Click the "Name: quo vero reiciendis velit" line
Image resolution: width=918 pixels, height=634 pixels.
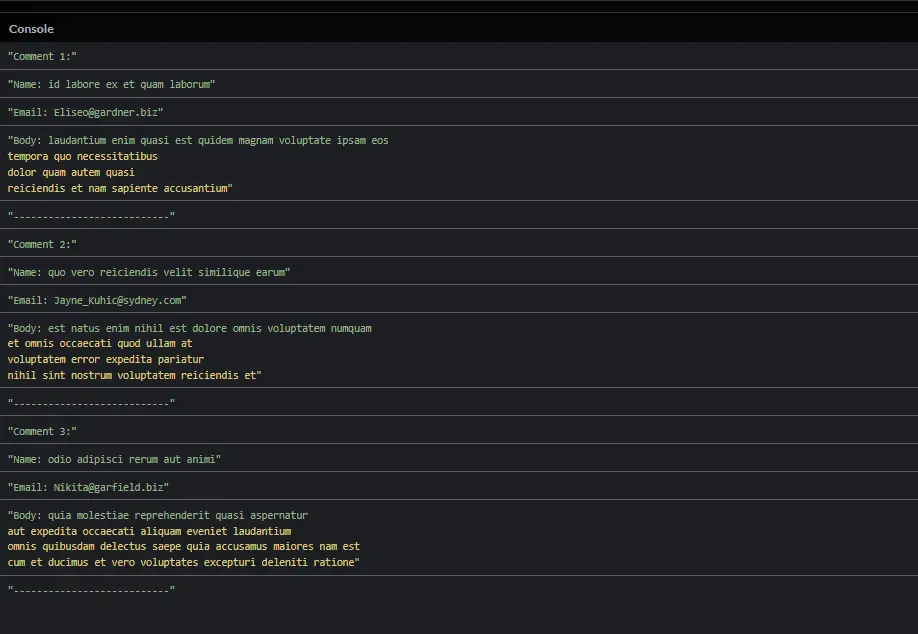pyautogui.click(x=148, y=272)
